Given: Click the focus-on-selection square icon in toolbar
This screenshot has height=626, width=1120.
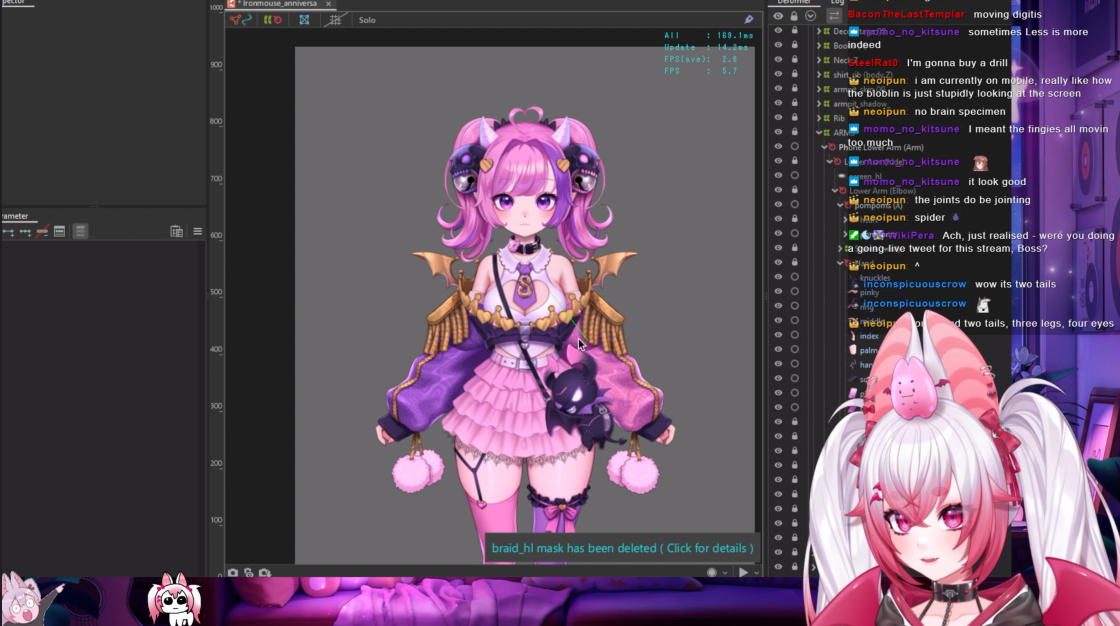Looking at the screenshot, I should click(x=304, y=20).
